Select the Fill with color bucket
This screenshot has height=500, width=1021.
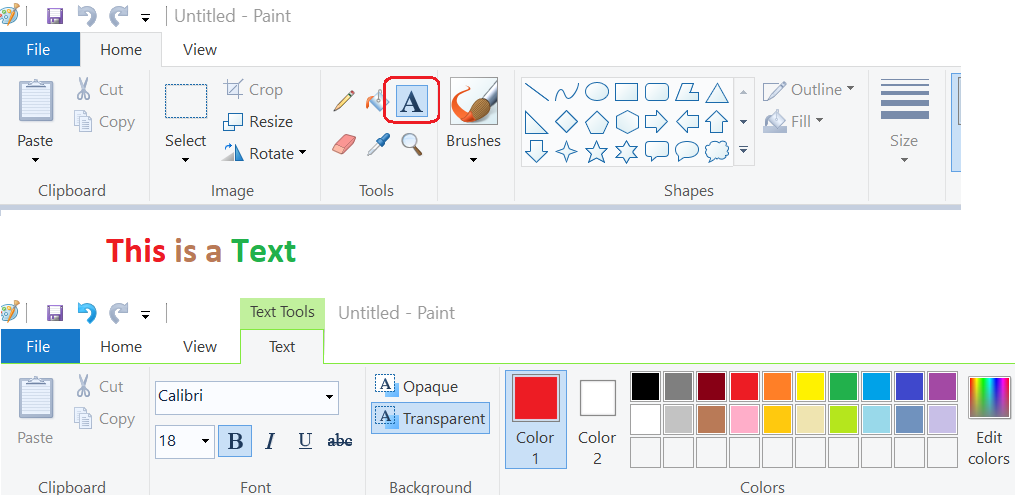point(377,100)
